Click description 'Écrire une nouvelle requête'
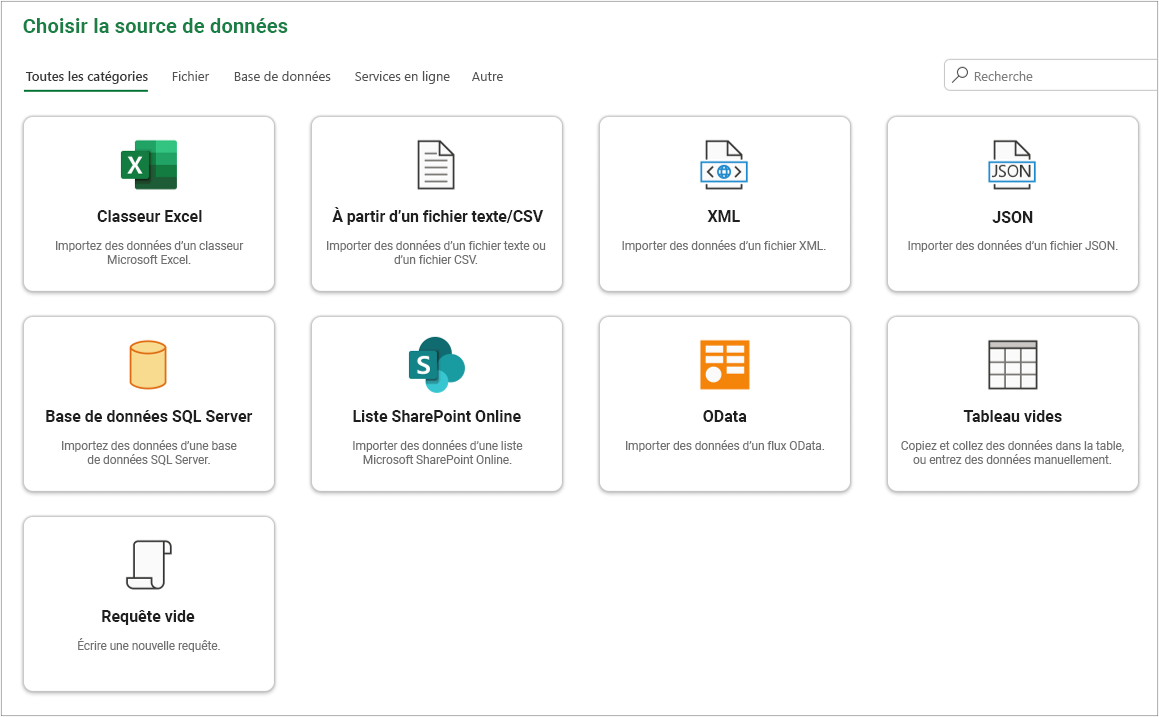1159x717 pixels. [x=149, y=645]
